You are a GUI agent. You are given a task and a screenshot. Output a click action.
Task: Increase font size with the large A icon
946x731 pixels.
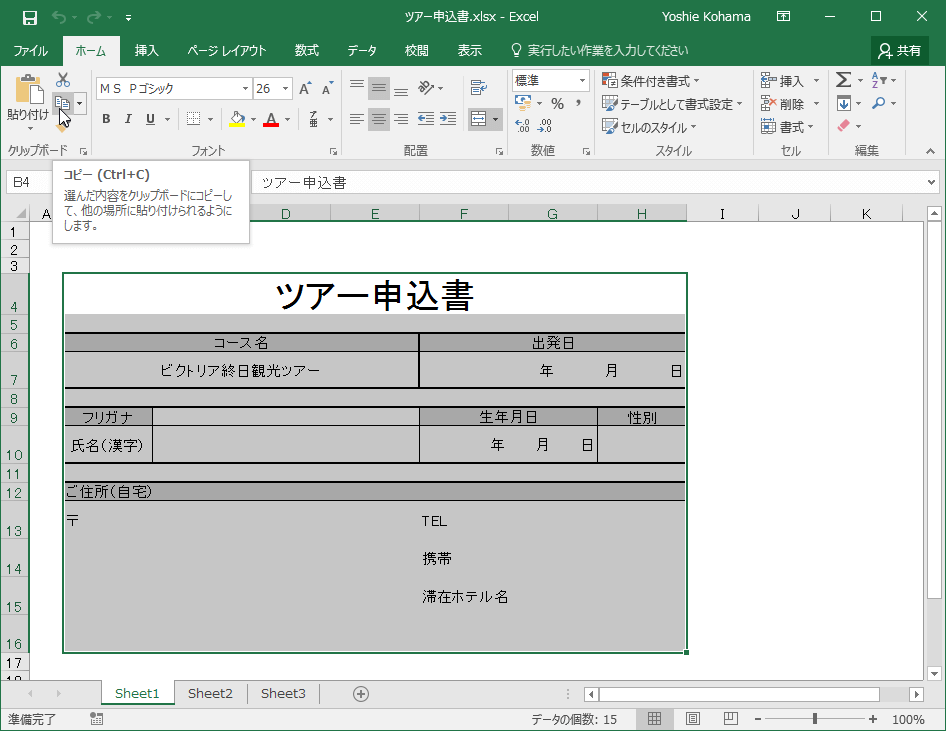click(x=305, y=89)
